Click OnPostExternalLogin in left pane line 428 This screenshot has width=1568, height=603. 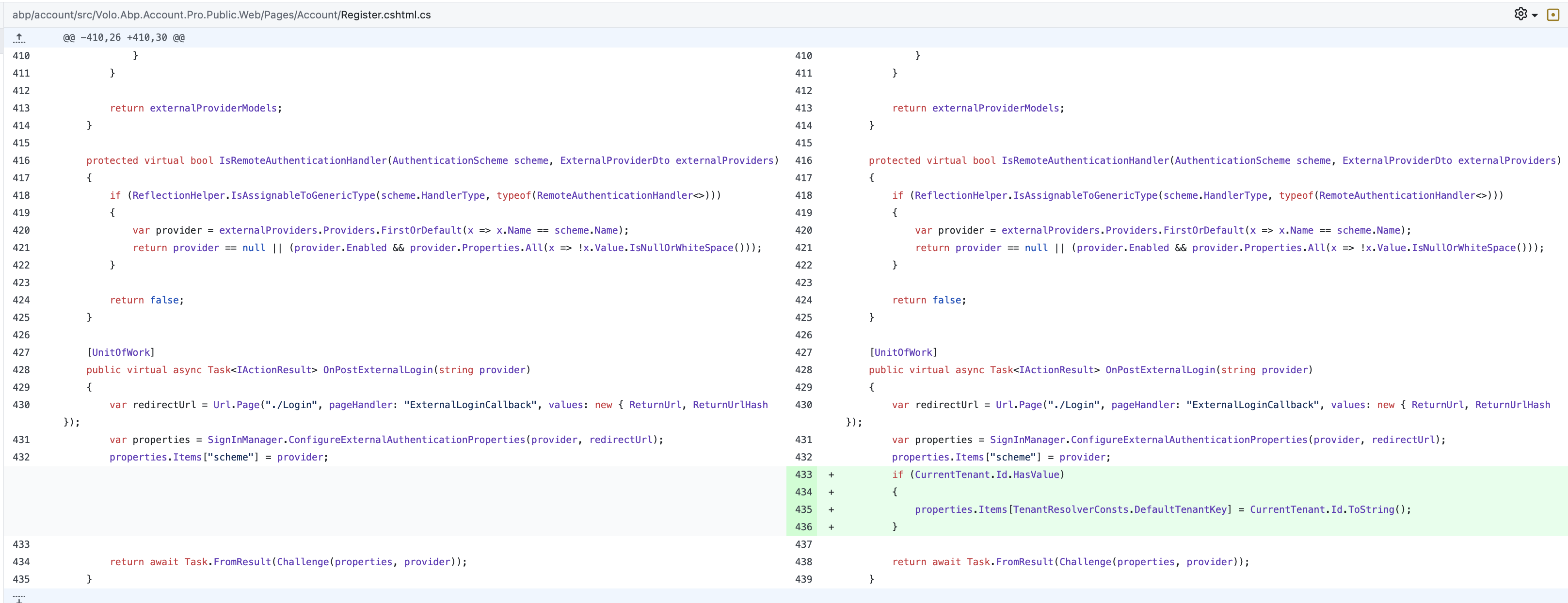[x=378, y=370]
